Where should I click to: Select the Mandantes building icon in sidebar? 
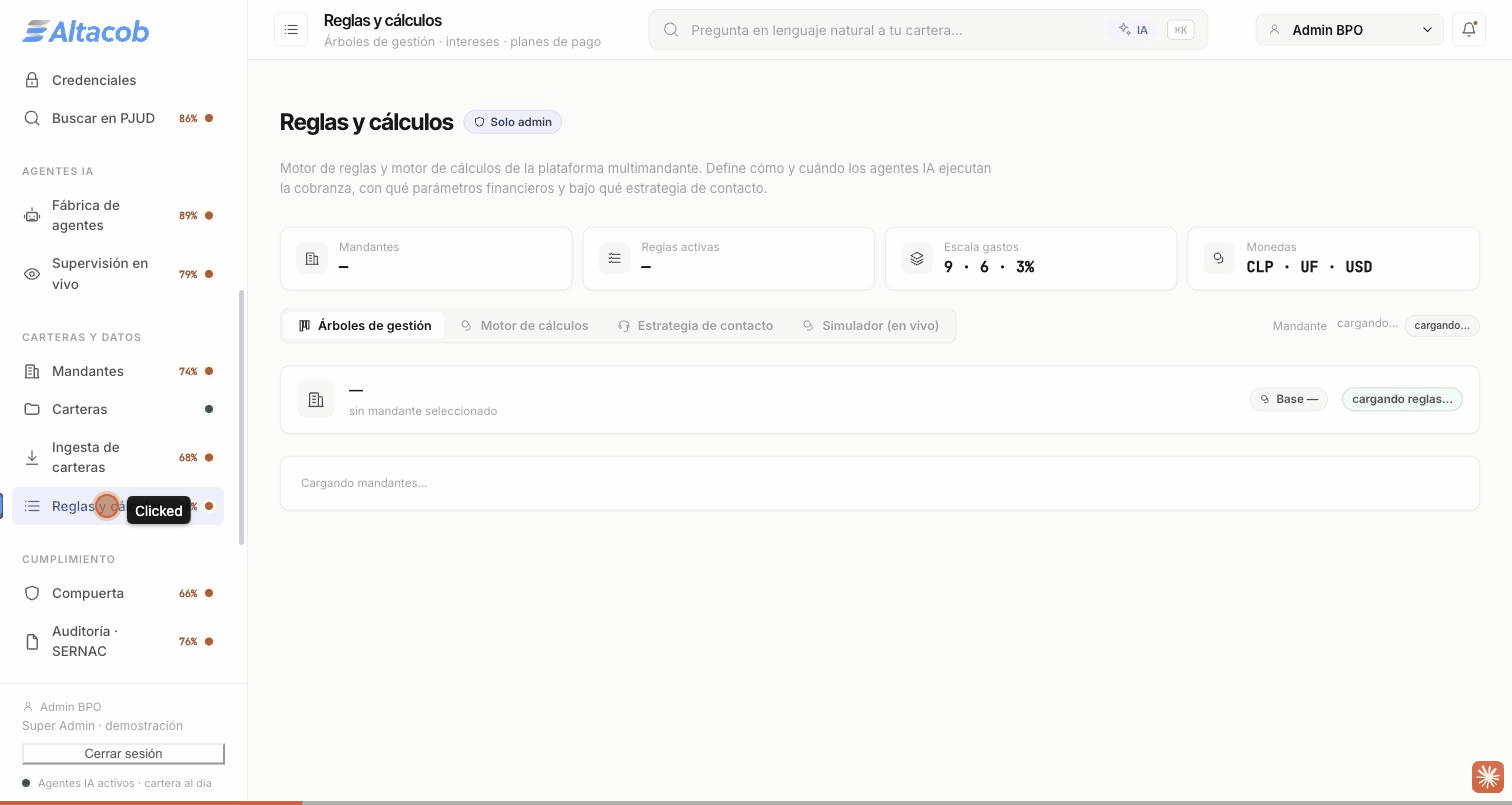[32, 371]
